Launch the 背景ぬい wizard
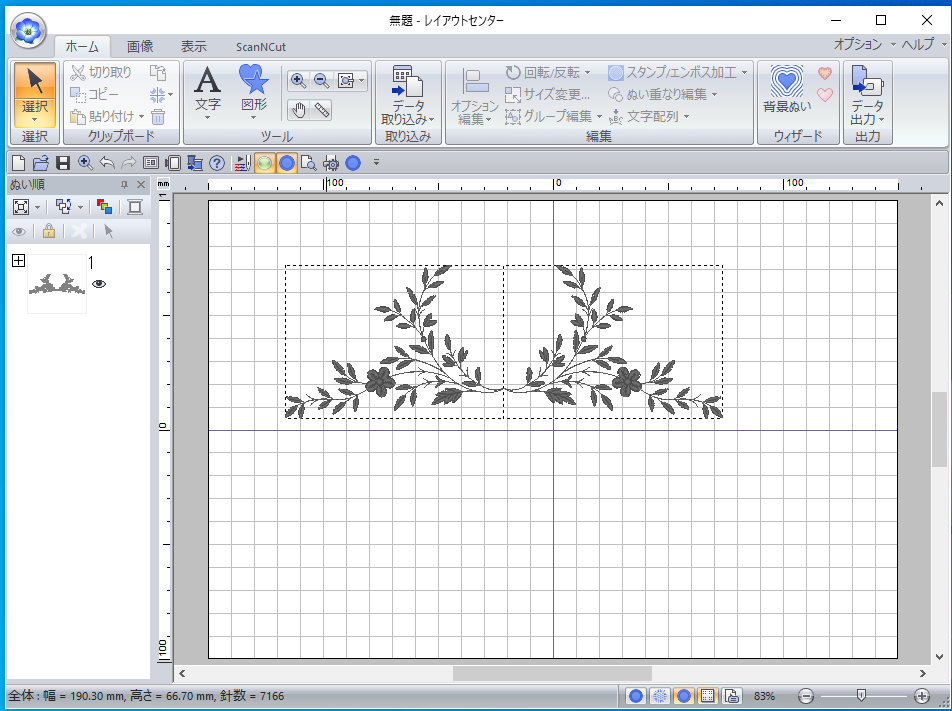The height and width of the screenshot is (711, 952). click(787, 91)
